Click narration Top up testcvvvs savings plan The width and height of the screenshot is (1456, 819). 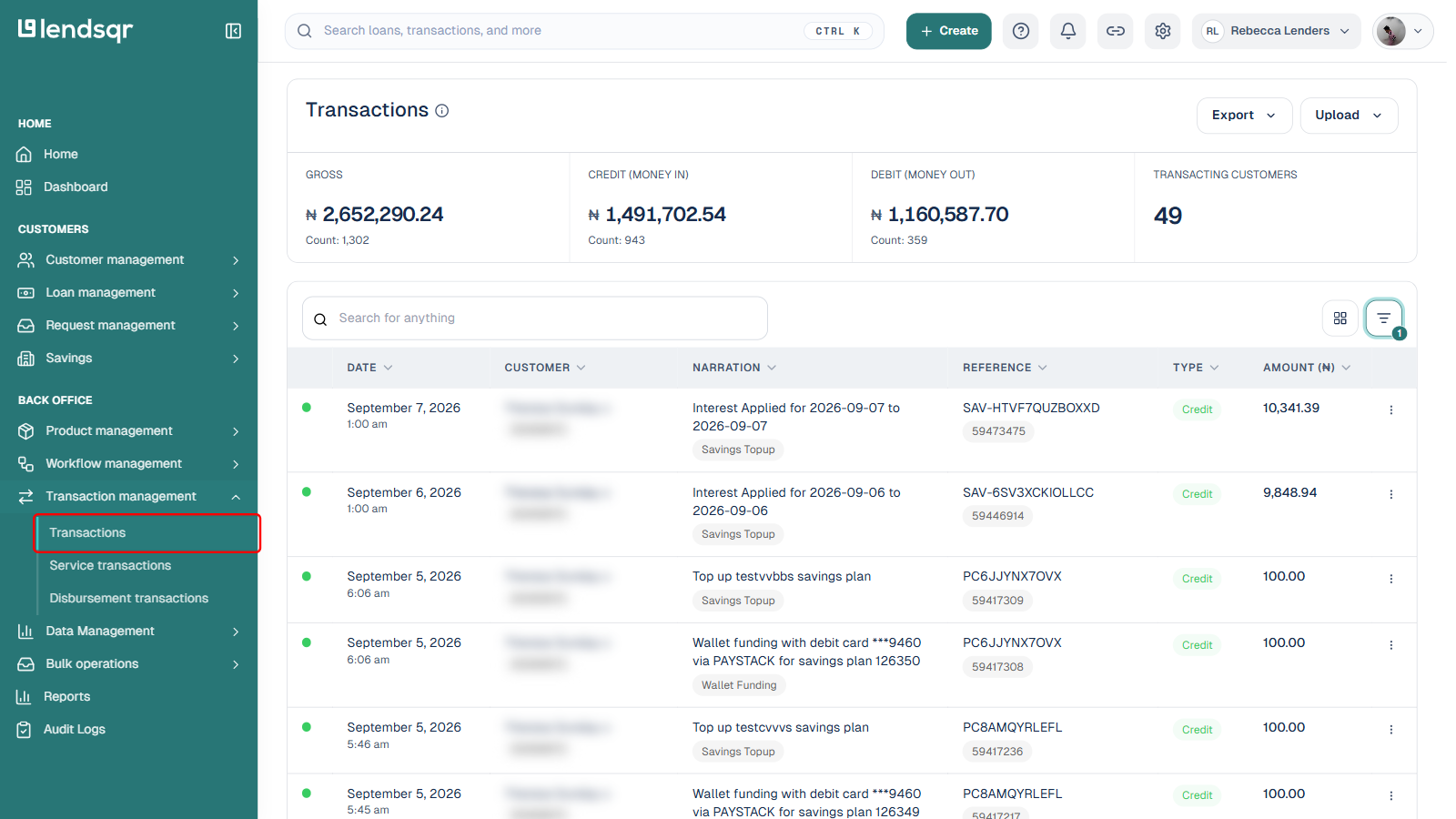coord(781,728)
